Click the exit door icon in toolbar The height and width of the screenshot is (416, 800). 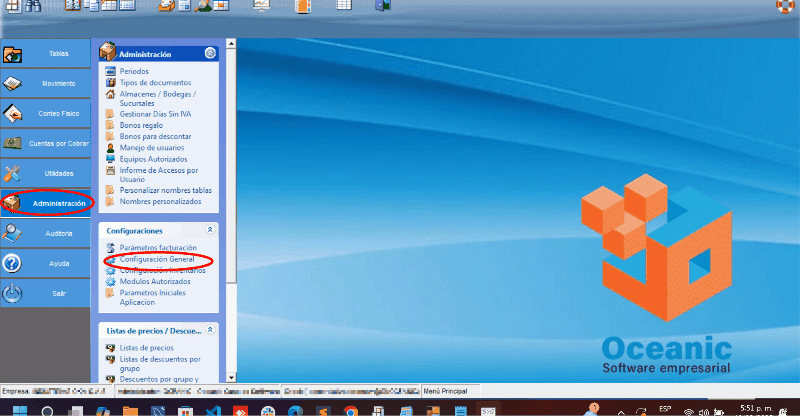coord(382,6)
